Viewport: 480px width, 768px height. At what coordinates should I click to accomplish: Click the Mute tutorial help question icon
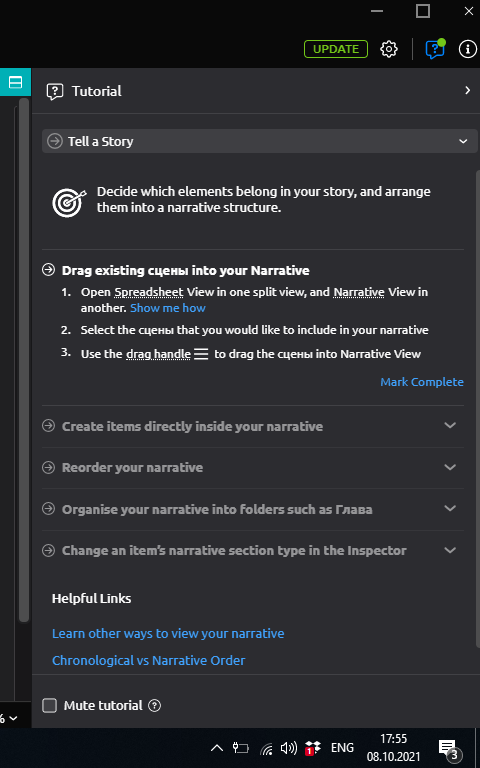154,705
